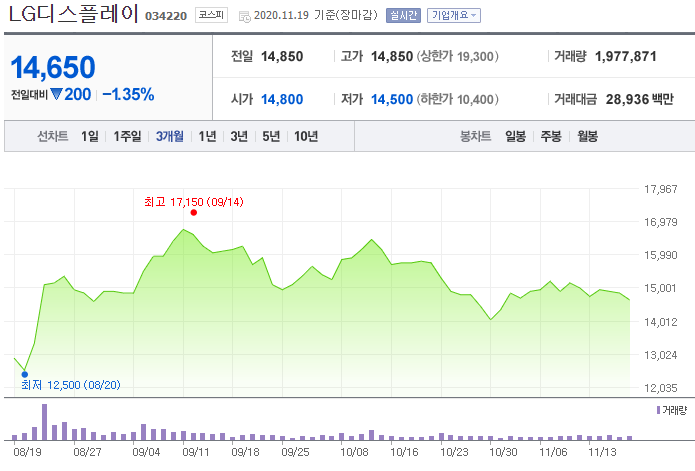The image size is (695, 471).
Task: Click the -1.35% change value
Action: [x=128, y=94]
